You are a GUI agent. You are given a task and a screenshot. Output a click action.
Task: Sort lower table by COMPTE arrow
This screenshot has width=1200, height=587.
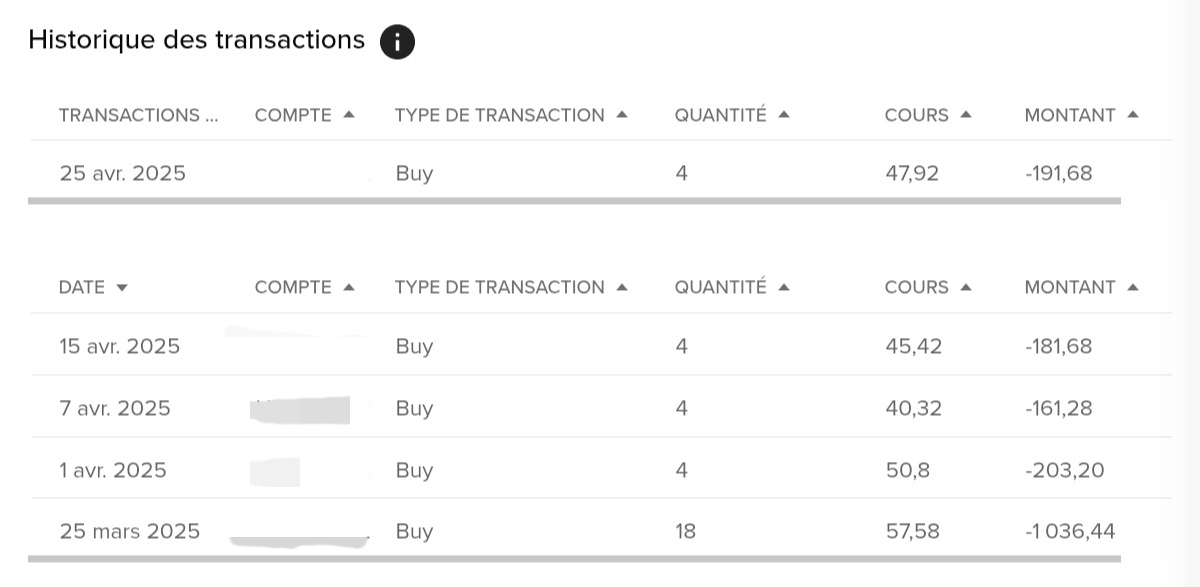349,287
